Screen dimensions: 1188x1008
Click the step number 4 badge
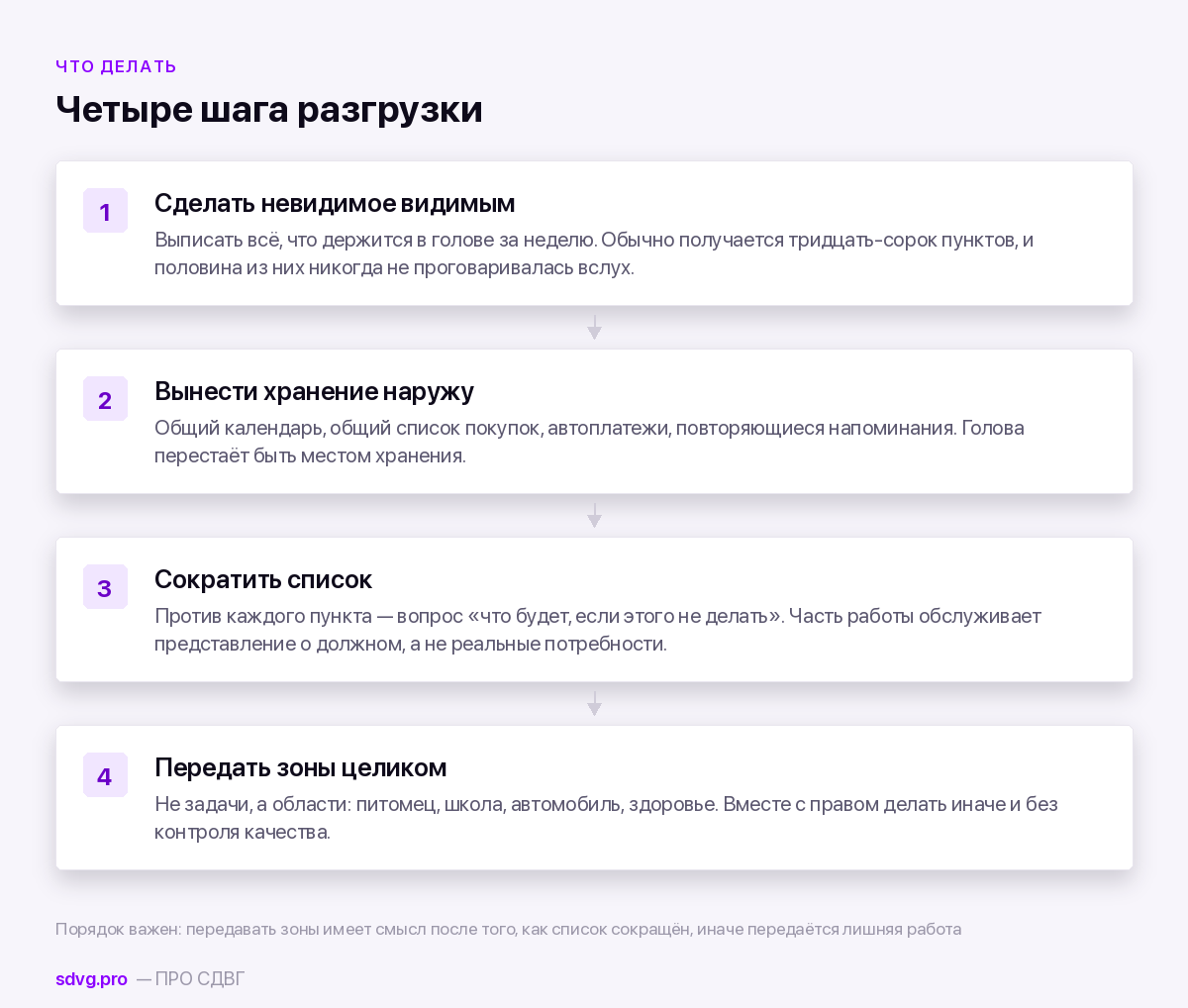coord(105,775)
